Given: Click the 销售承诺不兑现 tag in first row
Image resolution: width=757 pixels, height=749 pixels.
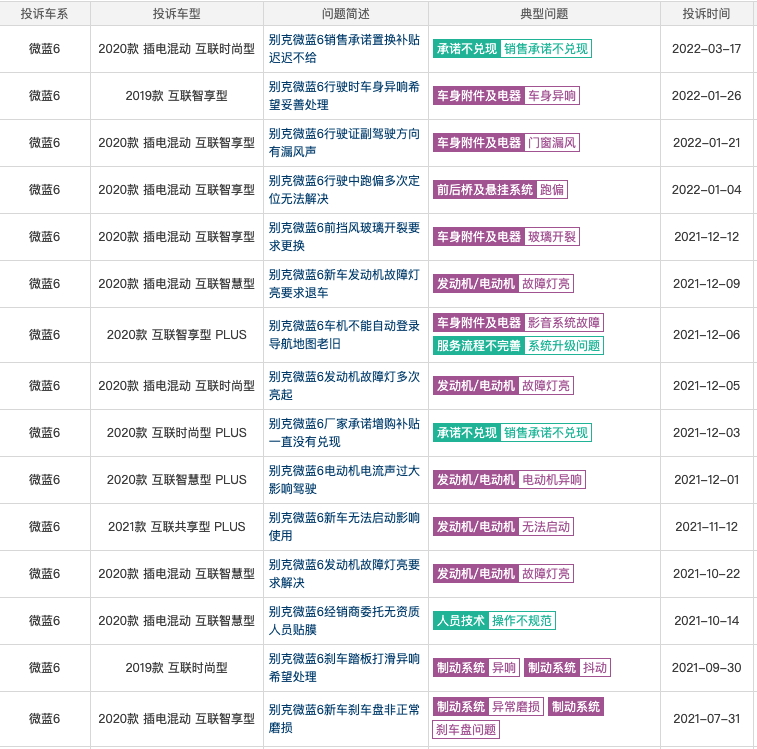Looking at the screenshot, I should 546,49.
